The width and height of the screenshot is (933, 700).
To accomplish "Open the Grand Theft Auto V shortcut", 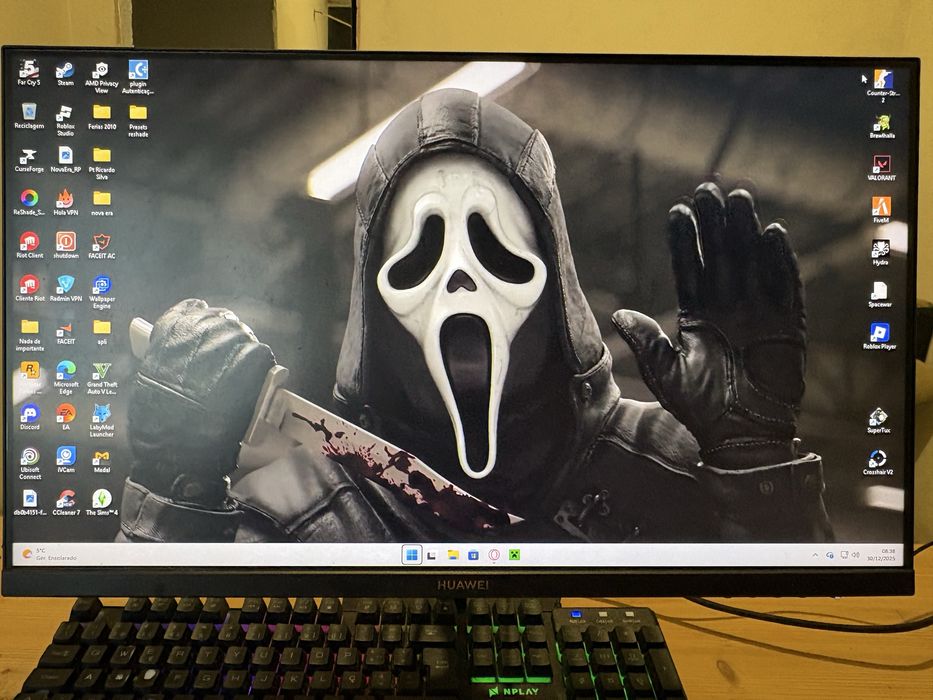I will pos(102,379).
